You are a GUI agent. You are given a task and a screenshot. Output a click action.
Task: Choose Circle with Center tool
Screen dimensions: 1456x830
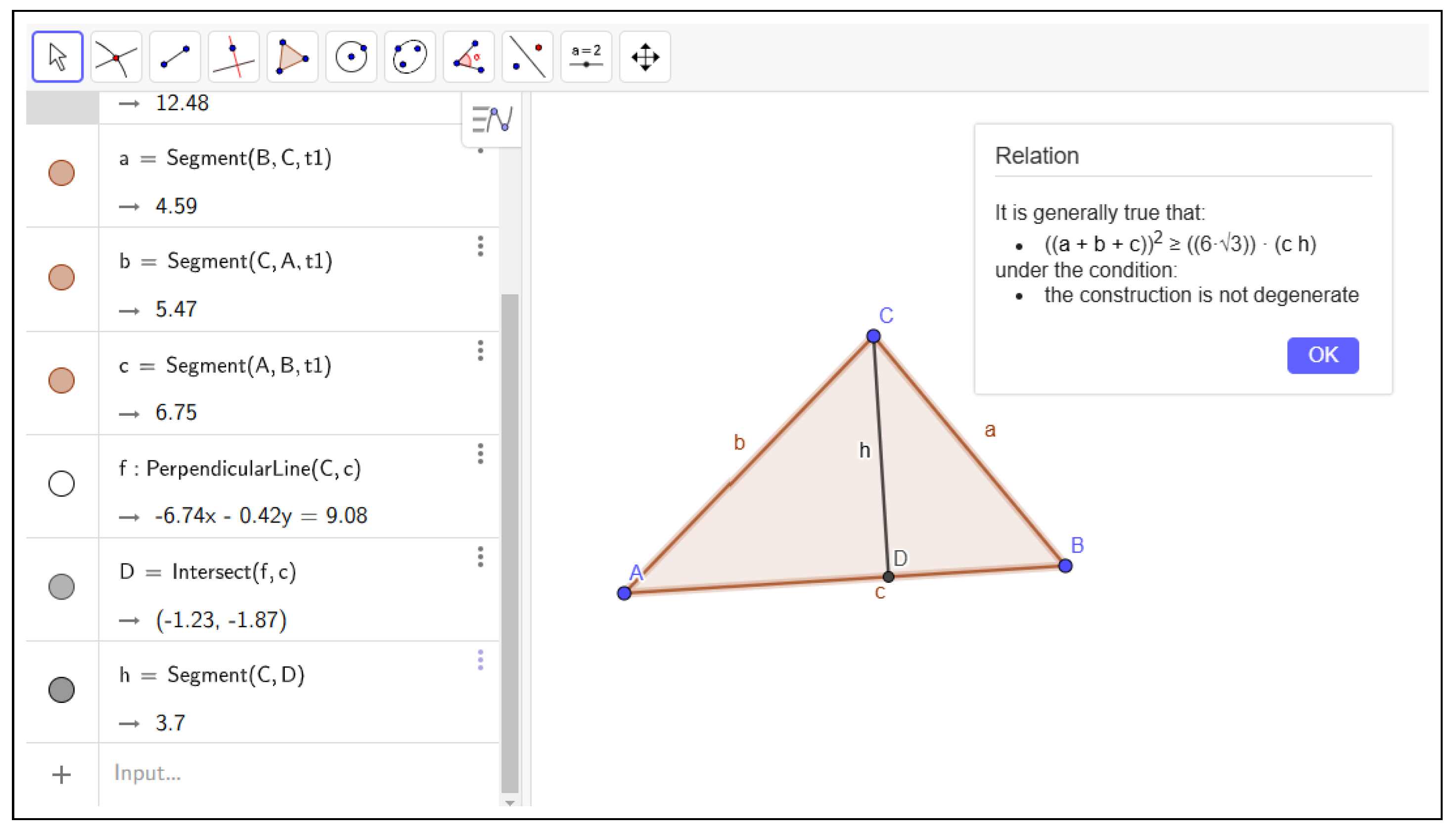tap(351, 57)
